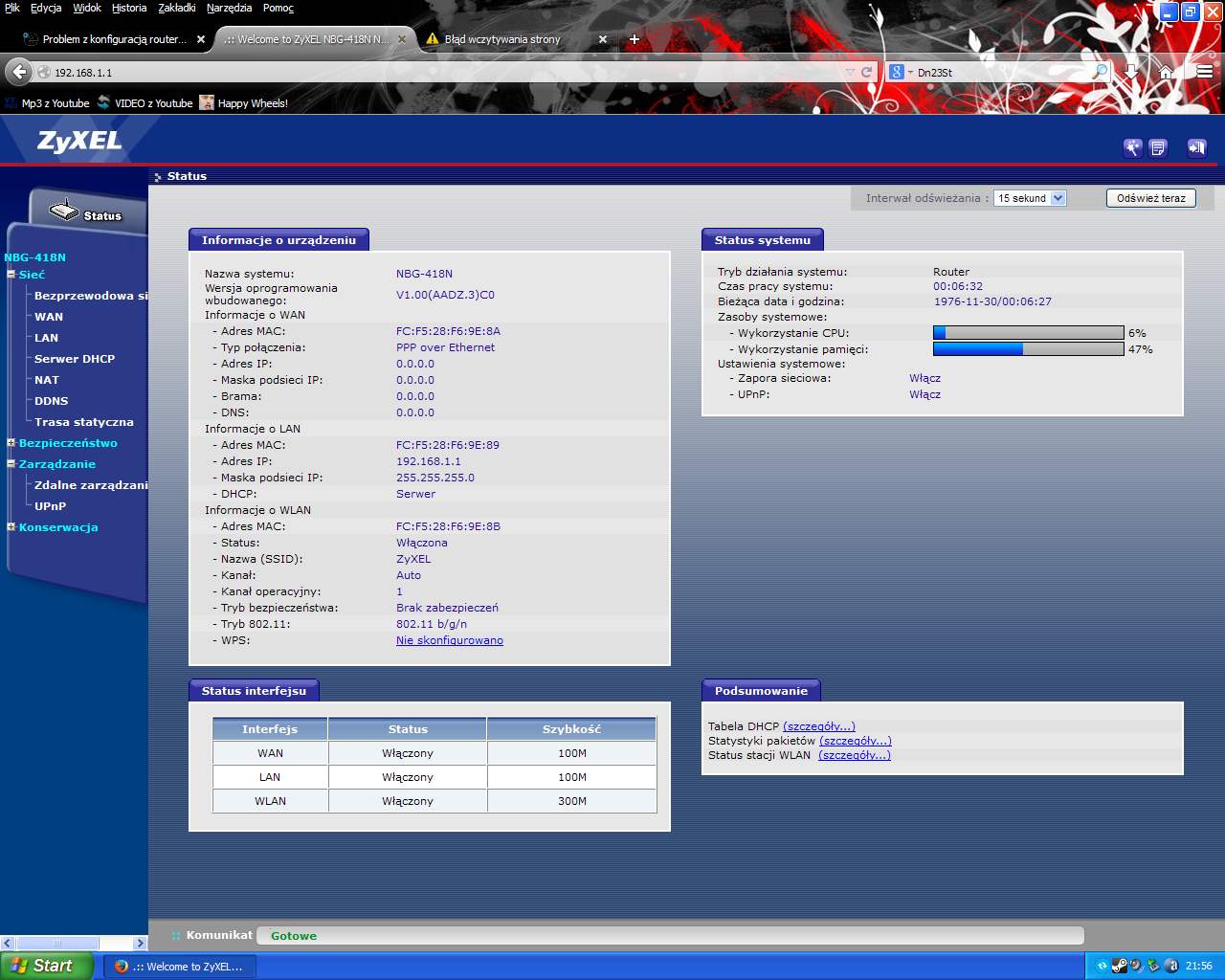Screen dimensions: 1225x980
Task: Open the address bar history dropdown arrow
Action: (x=850, y=72)
